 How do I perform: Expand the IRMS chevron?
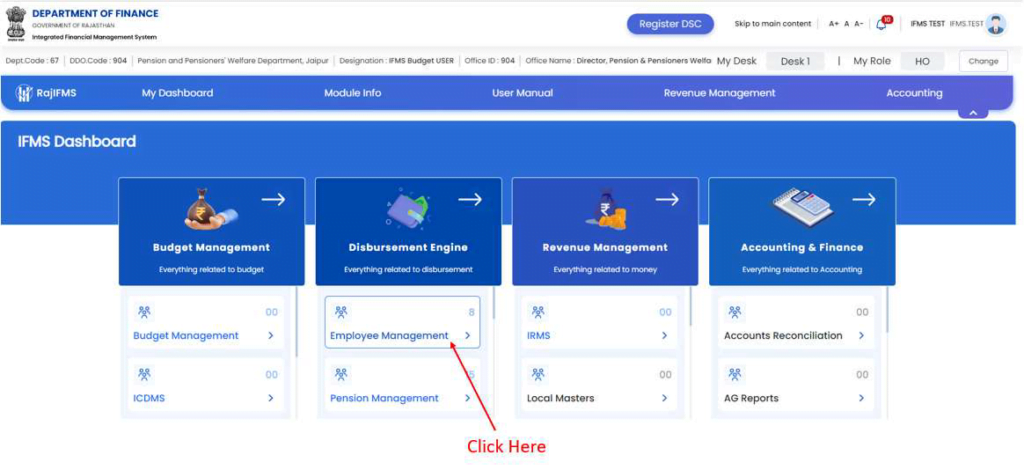664,336
